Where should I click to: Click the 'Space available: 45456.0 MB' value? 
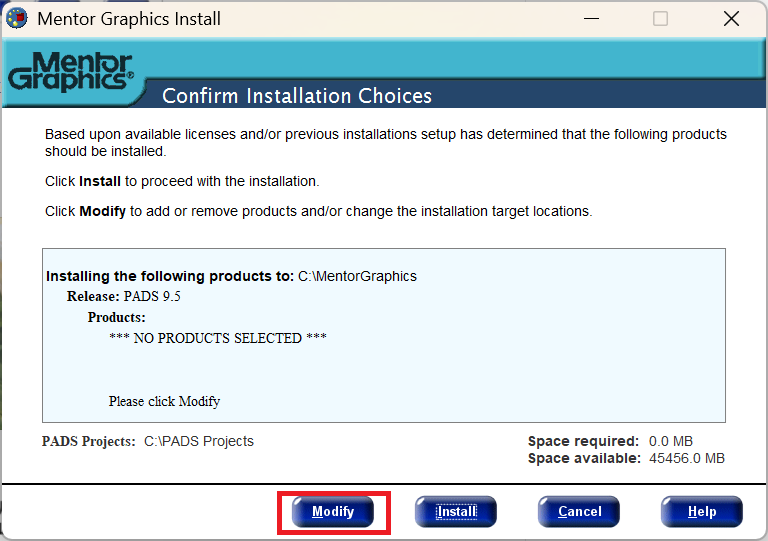tap(687, 458)
